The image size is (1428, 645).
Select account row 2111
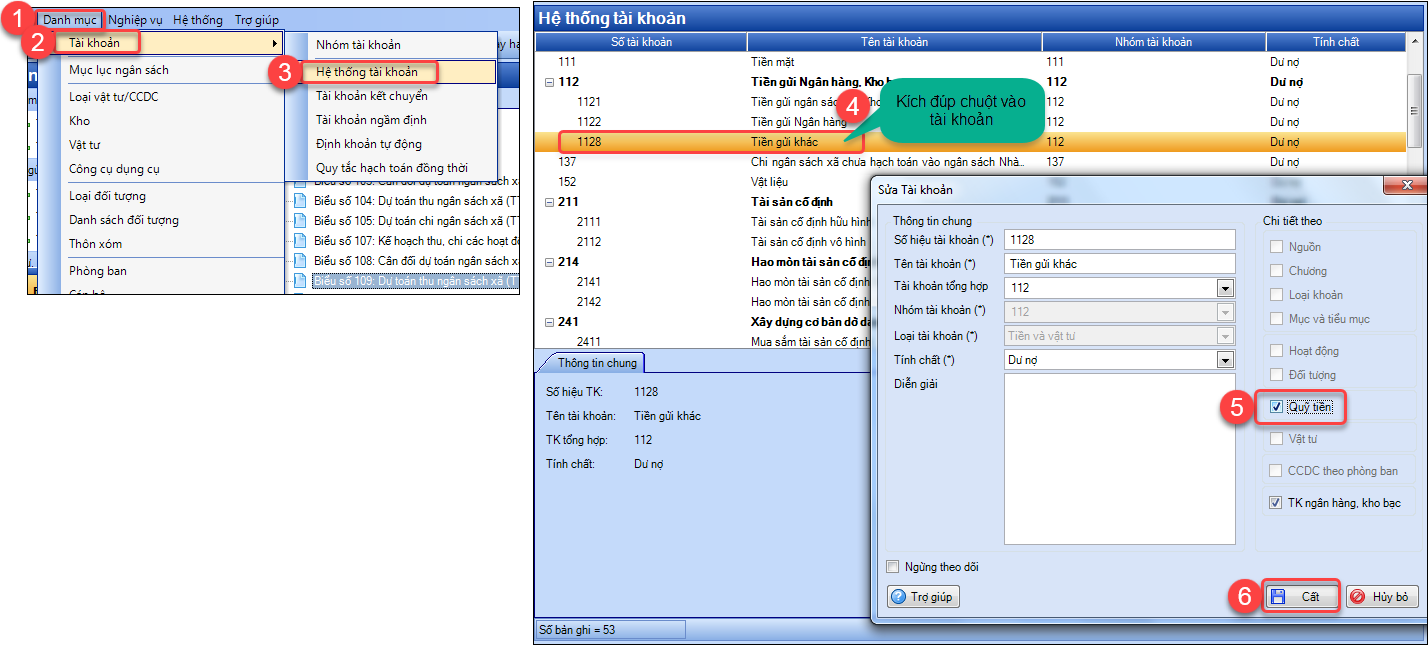tap(700, 222)
